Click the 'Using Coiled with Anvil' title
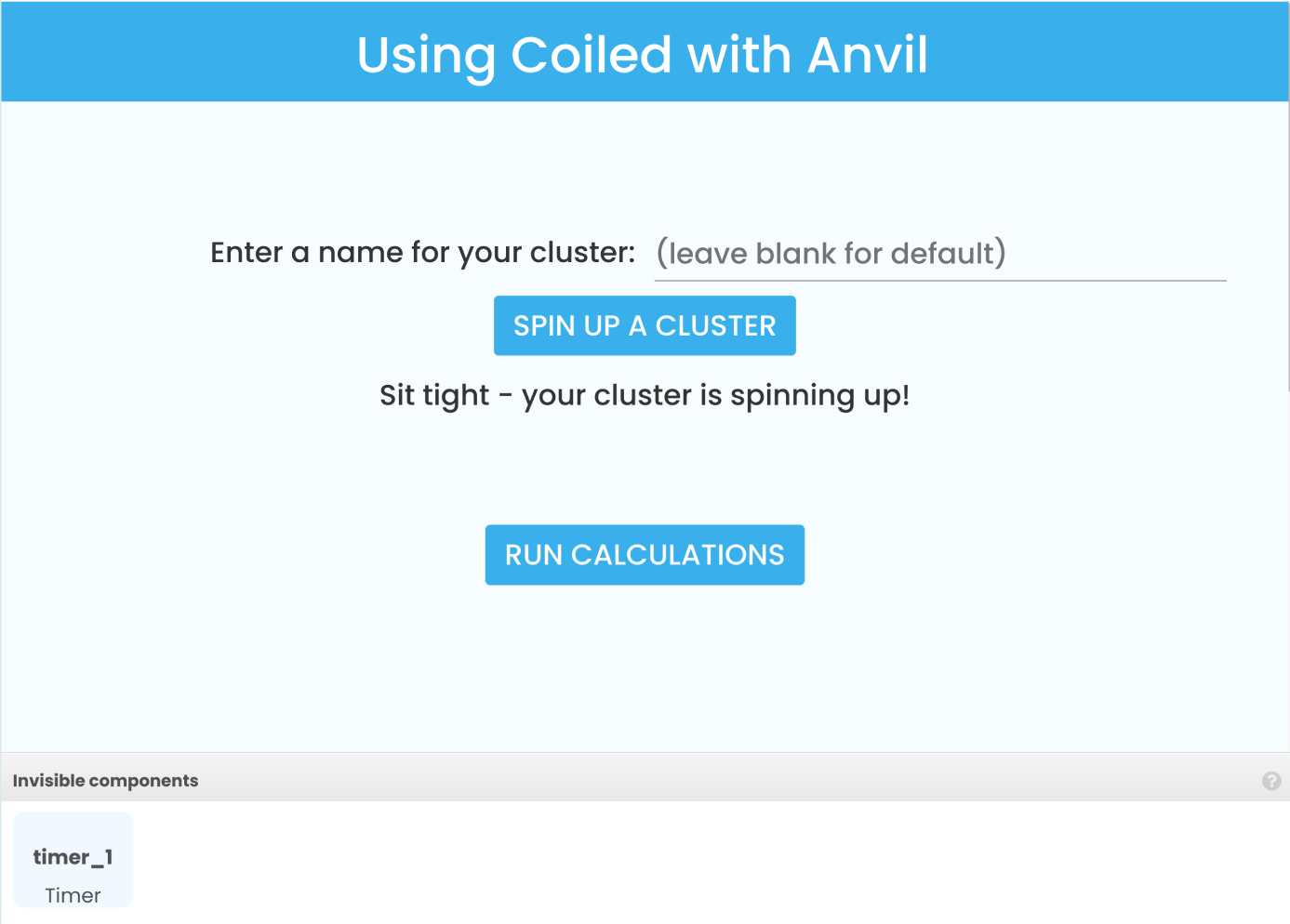Image resolution: width=1290 pixels, height=924 pixels. pyautogui.click(x=643, y=55)
